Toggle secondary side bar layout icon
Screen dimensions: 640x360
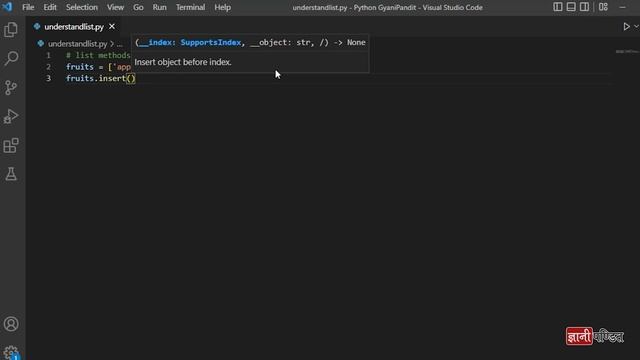[x=584, y=7]
